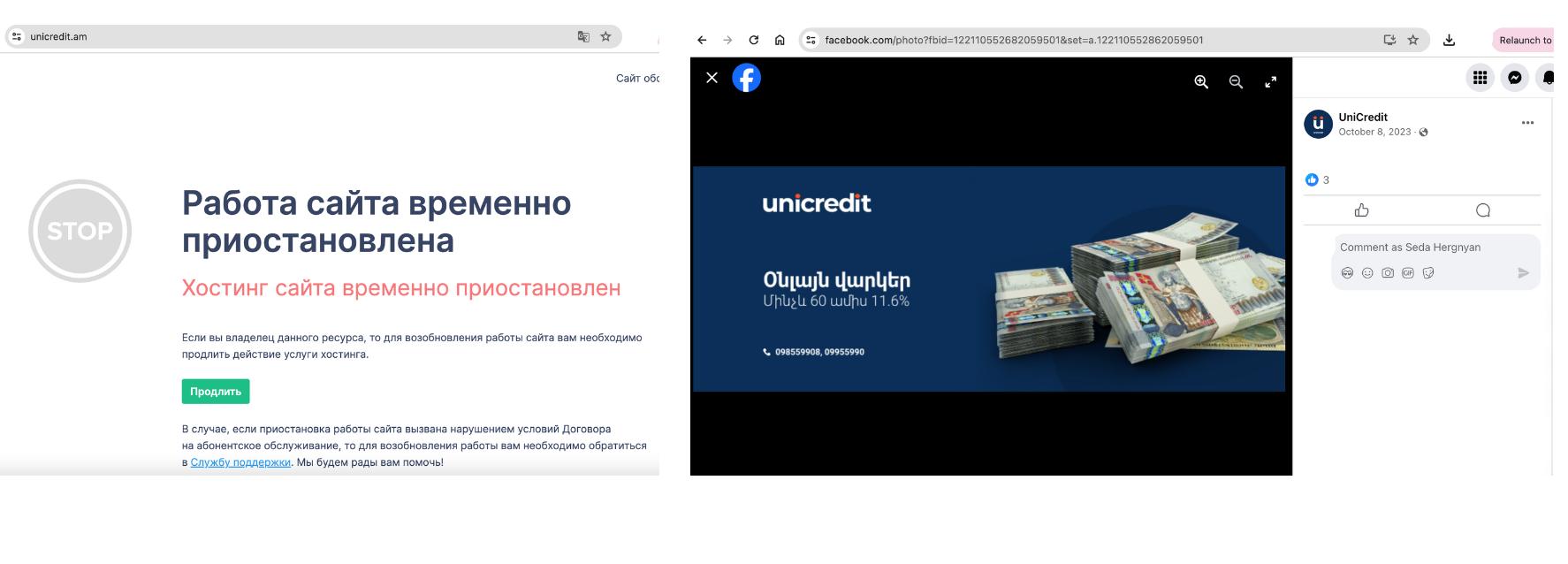This screenshot has width=1568, height=564.
Task: Click the comment bubble button
Action: 1483,210
